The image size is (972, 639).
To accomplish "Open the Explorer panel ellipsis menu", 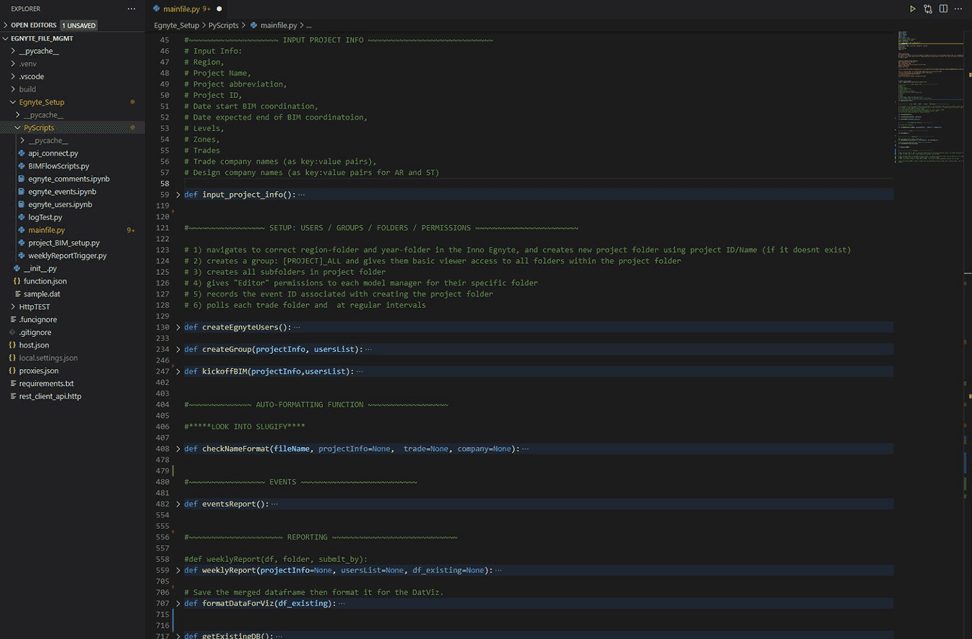I will 131,9.
